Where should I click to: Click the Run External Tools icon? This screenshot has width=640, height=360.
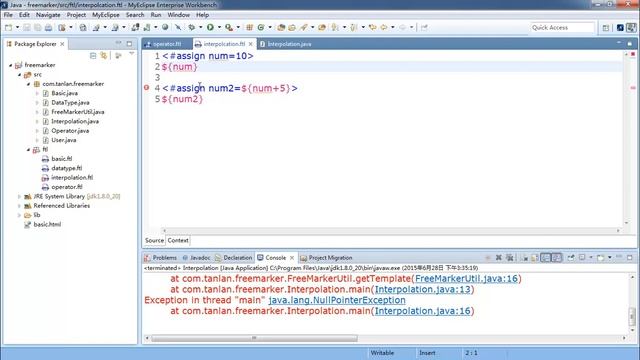(x=229, y=27)
